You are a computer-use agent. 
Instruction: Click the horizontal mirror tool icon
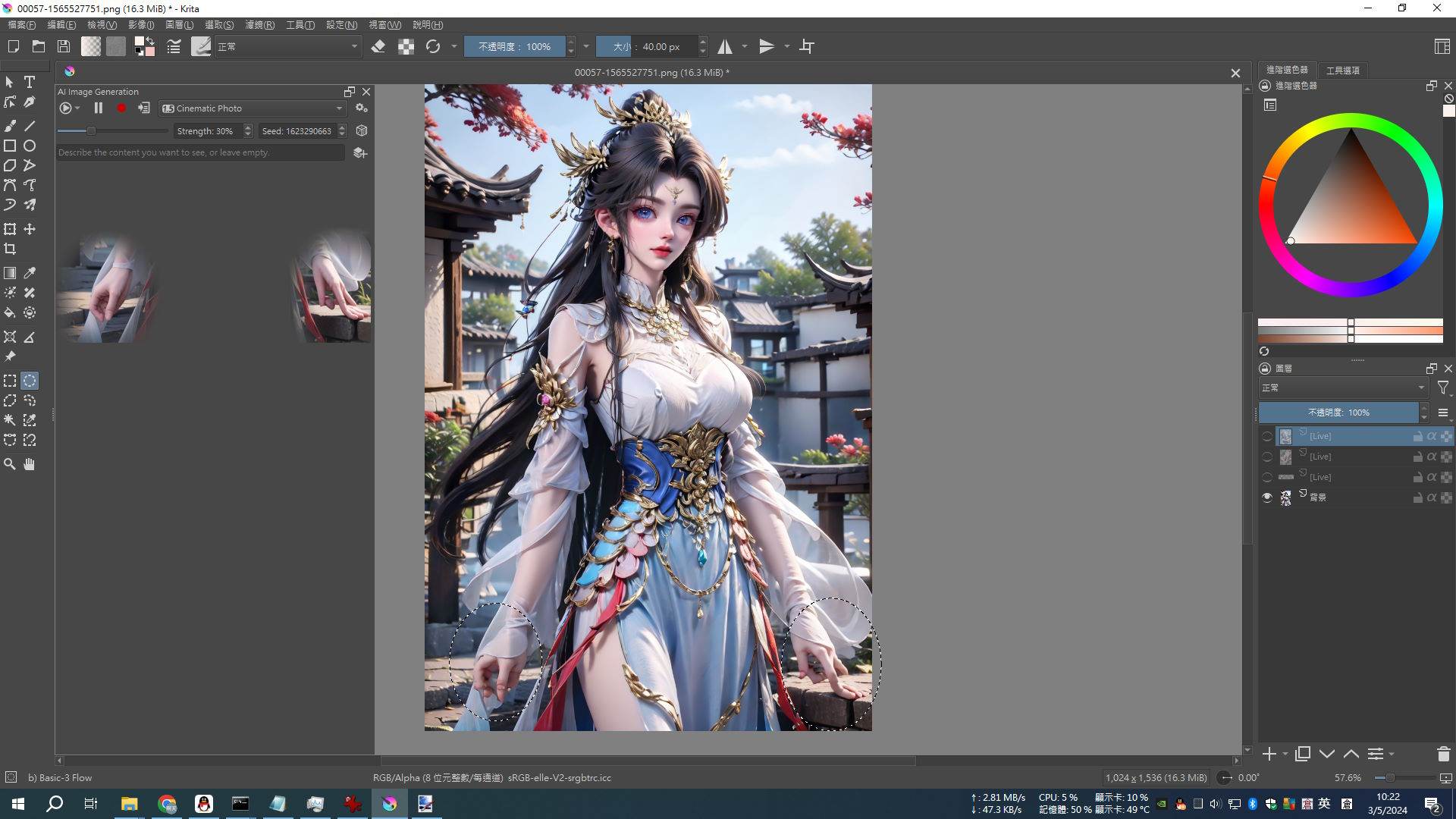pyautogui.click(x=725, y=47)
